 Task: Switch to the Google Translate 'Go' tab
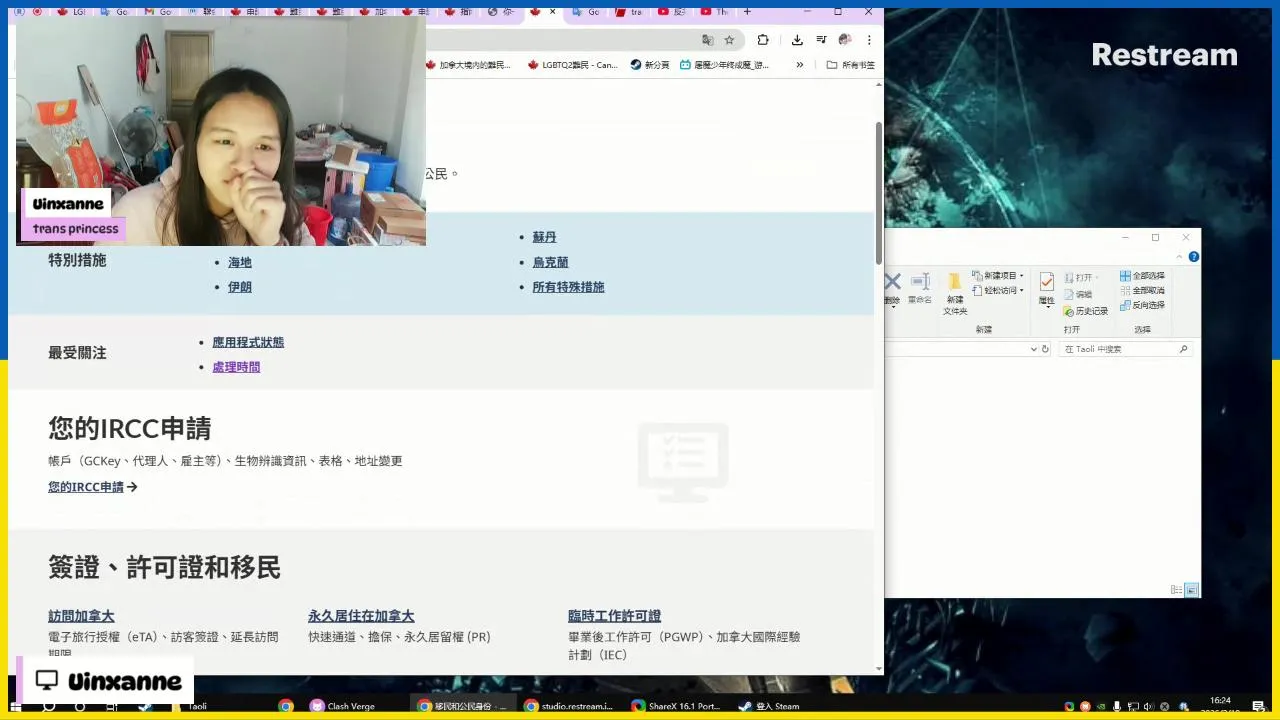tap(587, 12)
